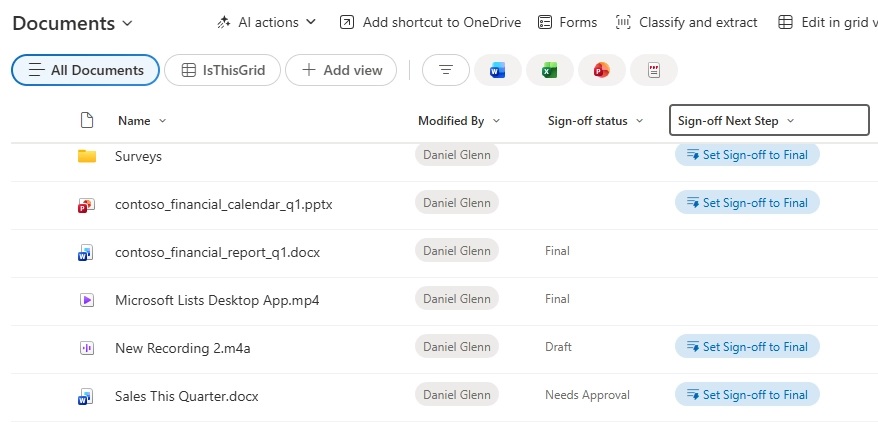This screenshot has height=422, width=878.
Task: Filter by Excel files icon
Action: [550, 70]
